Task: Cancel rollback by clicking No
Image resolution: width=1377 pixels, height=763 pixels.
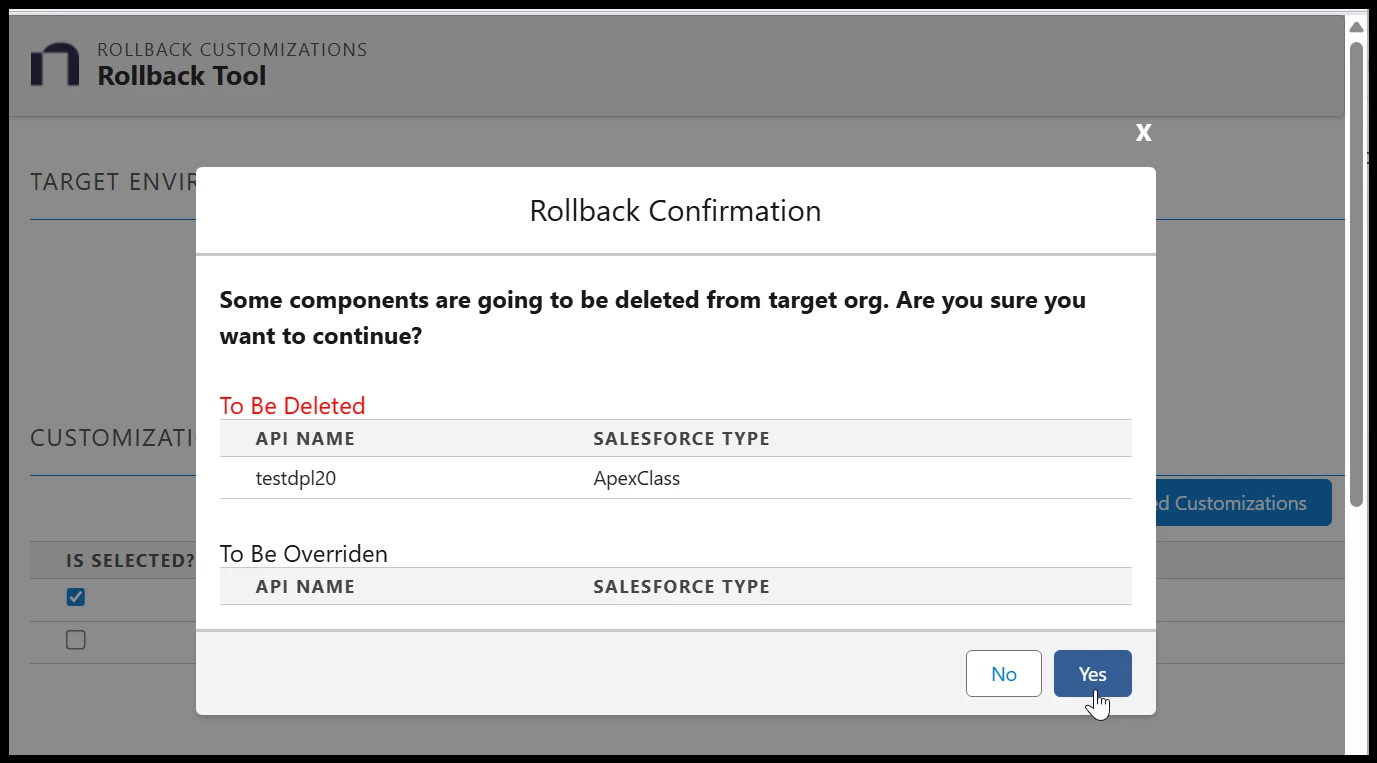Action: (x=1003, y=673)
